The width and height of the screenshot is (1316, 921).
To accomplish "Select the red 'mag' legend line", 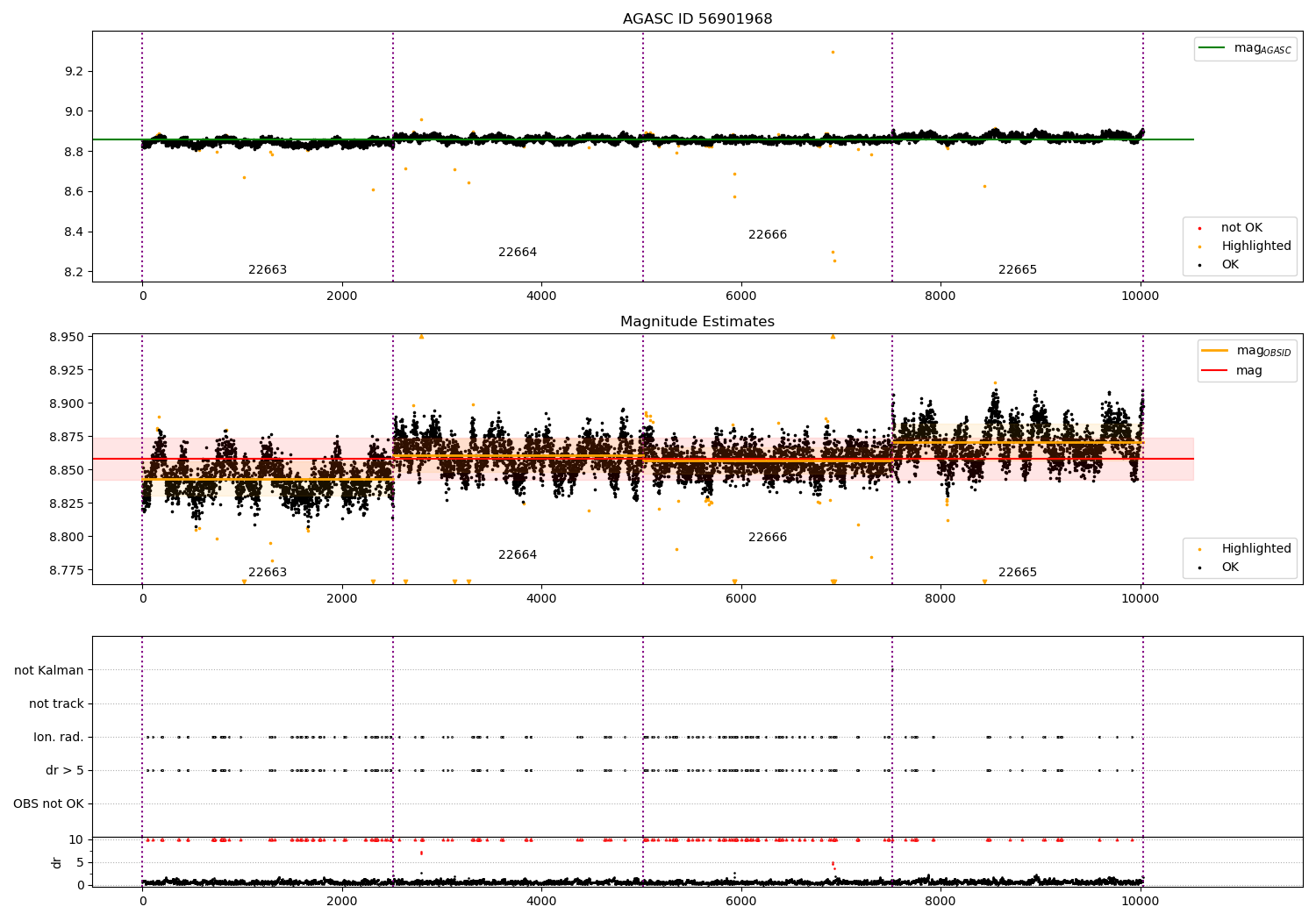I will 1214,370.
